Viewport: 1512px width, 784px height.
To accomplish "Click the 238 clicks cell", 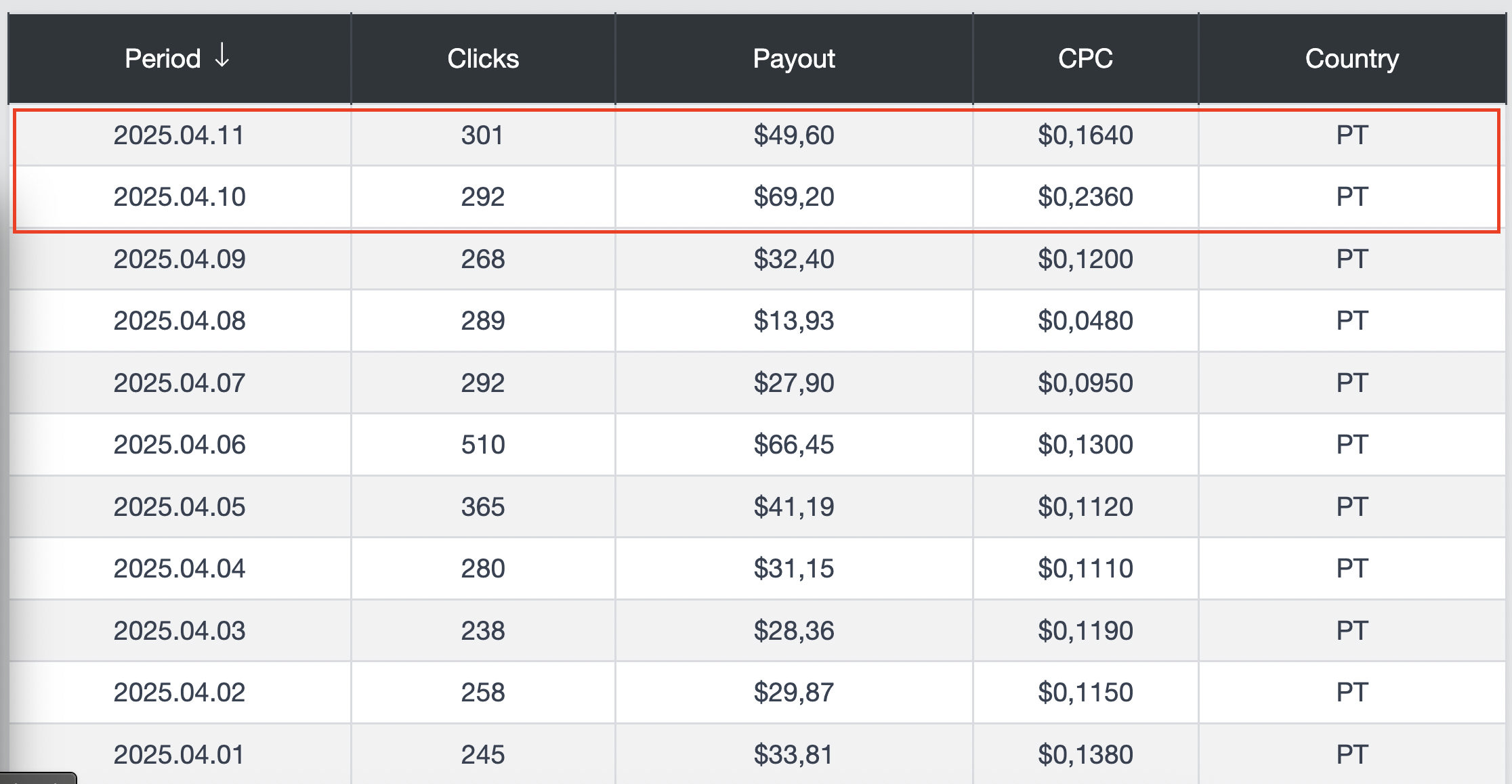I will [483, 631].
